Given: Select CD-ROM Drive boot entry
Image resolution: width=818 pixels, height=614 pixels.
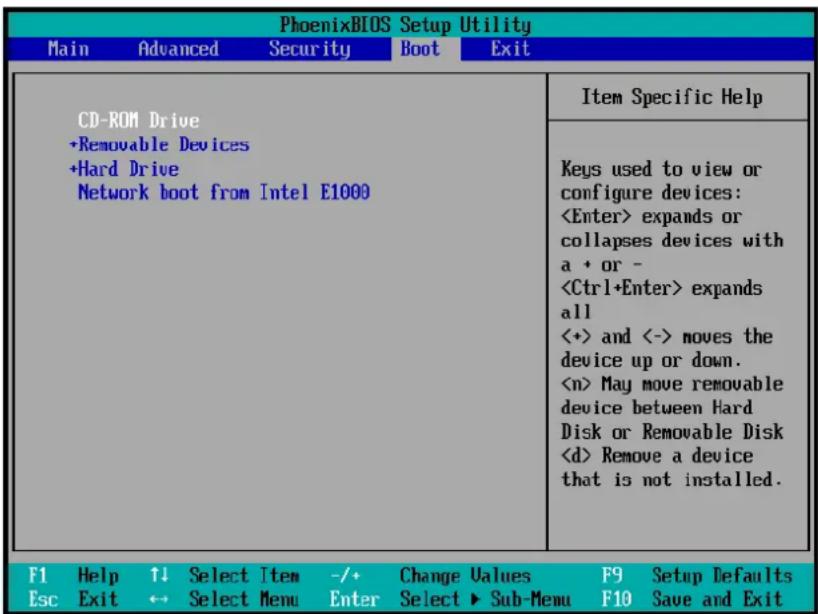Looking at the screenshot, I should click(139, 121).
